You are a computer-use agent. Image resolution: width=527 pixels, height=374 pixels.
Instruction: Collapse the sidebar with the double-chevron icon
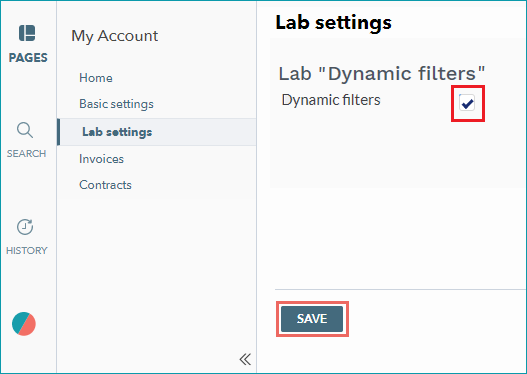(245, 359)
